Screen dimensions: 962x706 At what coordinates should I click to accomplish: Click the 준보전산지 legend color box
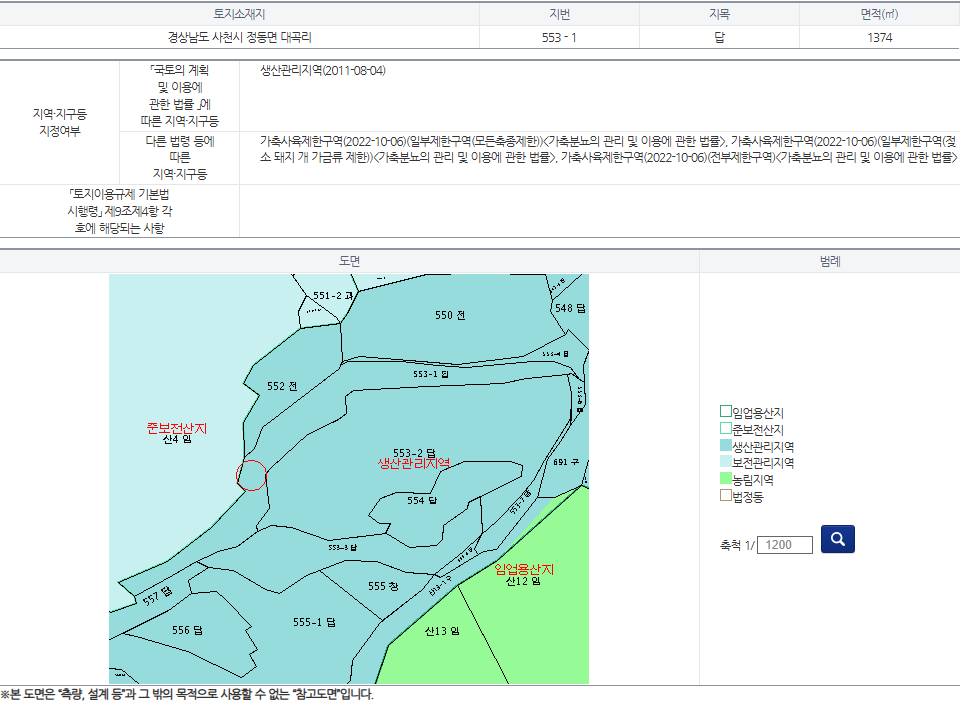coord(726,428)
